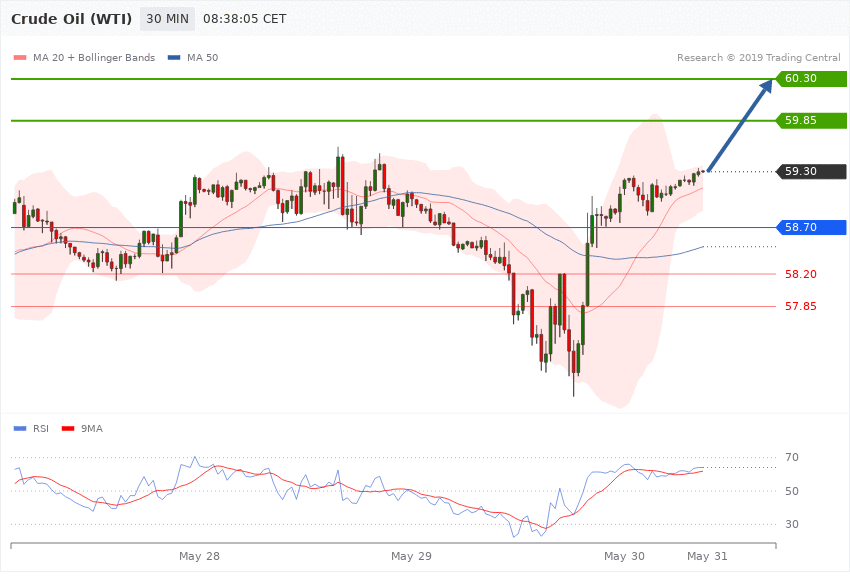850x576 pixels.
Task: Click the RSI 30 level label
Action: coord(791,524)
